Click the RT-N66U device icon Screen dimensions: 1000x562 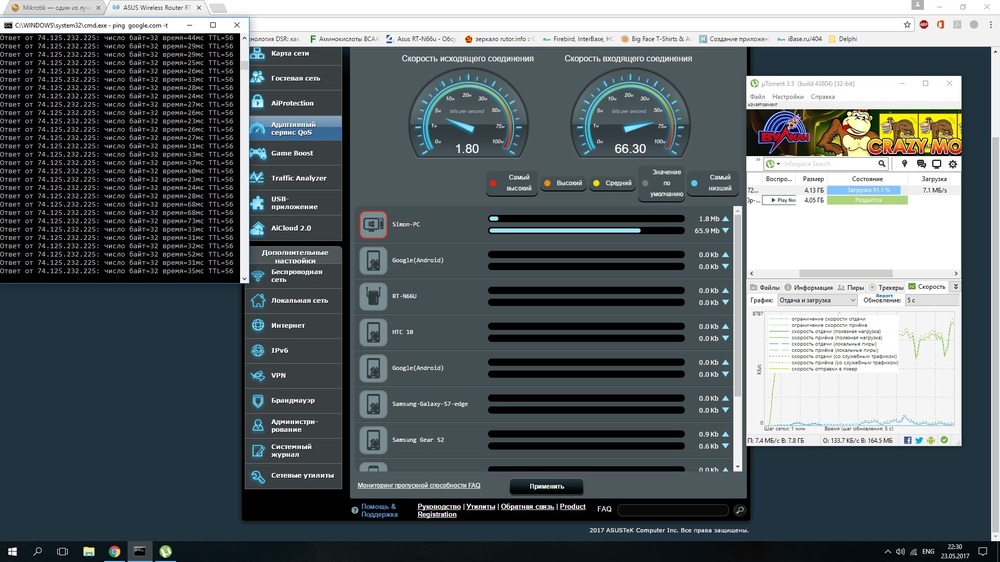click(x=373, y=296)
